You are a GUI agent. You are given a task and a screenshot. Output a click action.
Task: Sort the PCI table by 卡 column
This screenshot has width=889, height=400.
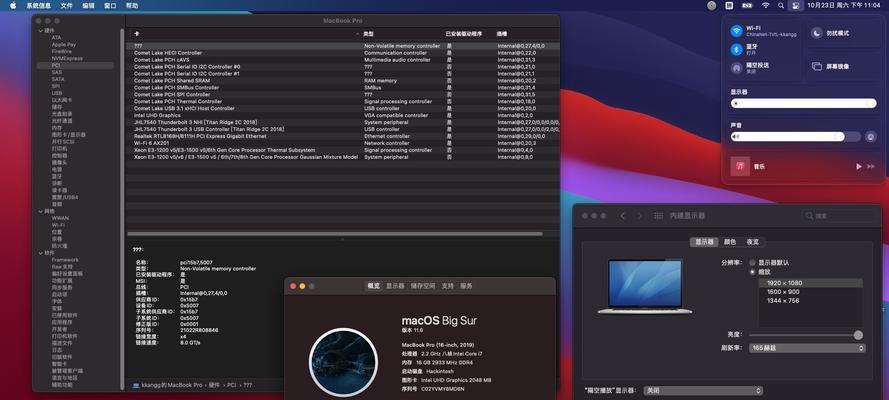tap(244, 34)
